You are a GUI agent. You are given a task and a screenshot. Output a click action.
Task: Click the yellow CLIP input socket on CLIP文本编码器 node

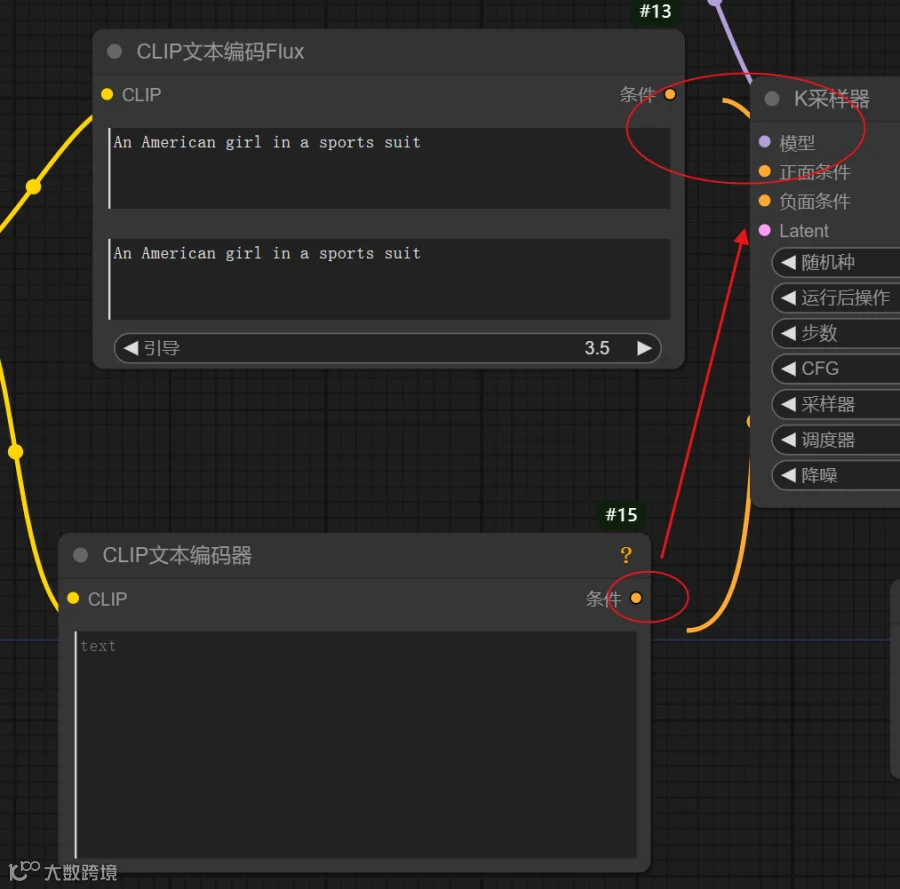pyautogui.click(x=73, y=598)
